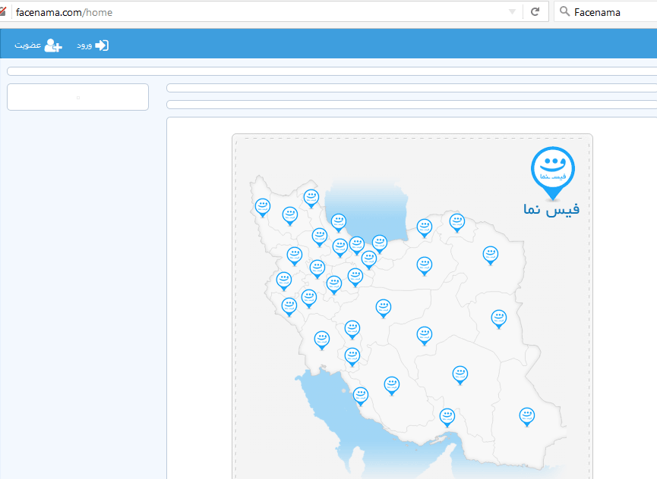Select the Ardabil map pin
Image resolution: width=657 pixels, height=479 pixels.
[311, 199]
